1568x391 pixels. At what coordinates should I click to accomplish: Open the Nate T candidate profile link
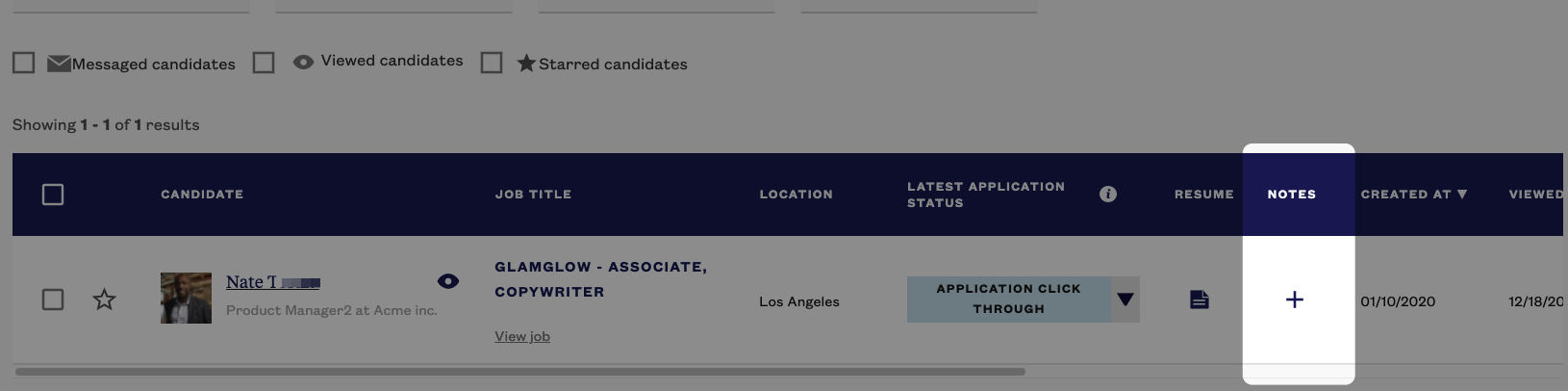273,282
